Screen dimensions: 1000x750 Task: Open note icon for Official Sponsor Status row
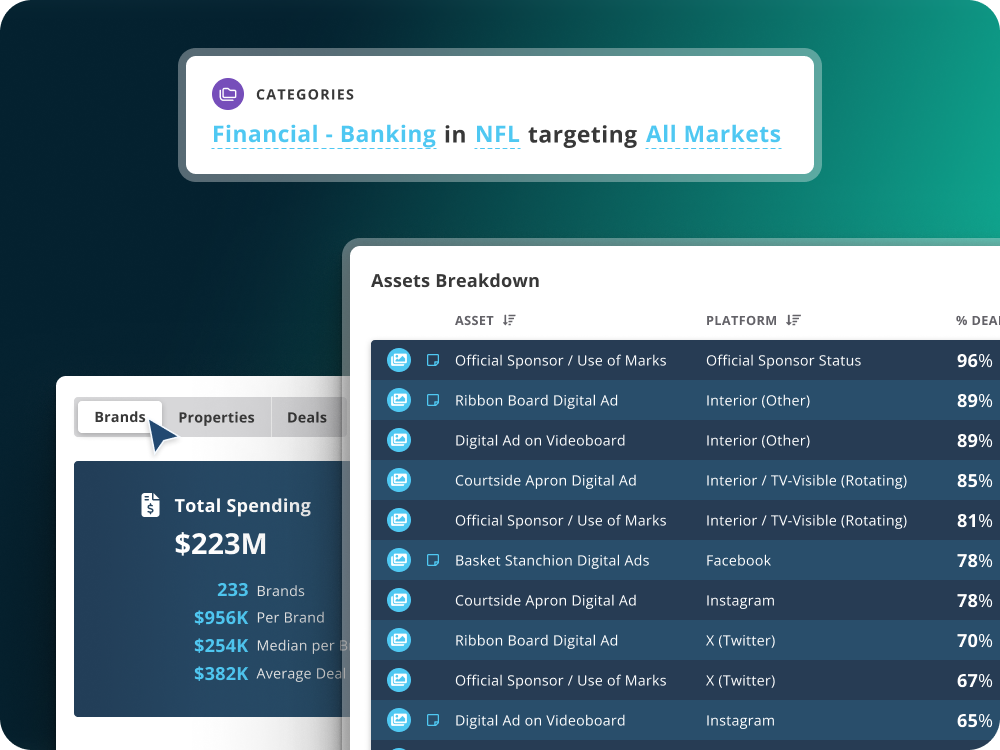click(x=432, y=360)
